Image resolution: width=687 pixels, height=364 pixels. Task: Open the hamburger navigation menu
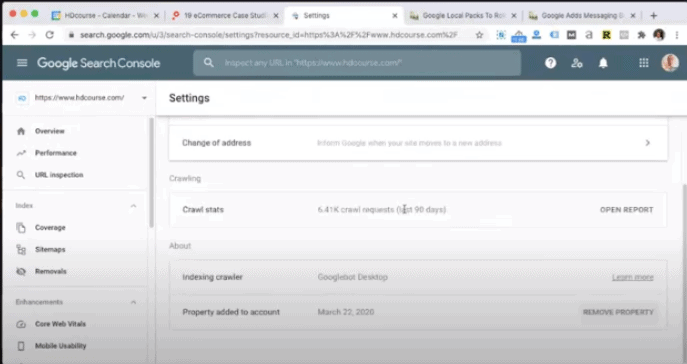point(22,63)
